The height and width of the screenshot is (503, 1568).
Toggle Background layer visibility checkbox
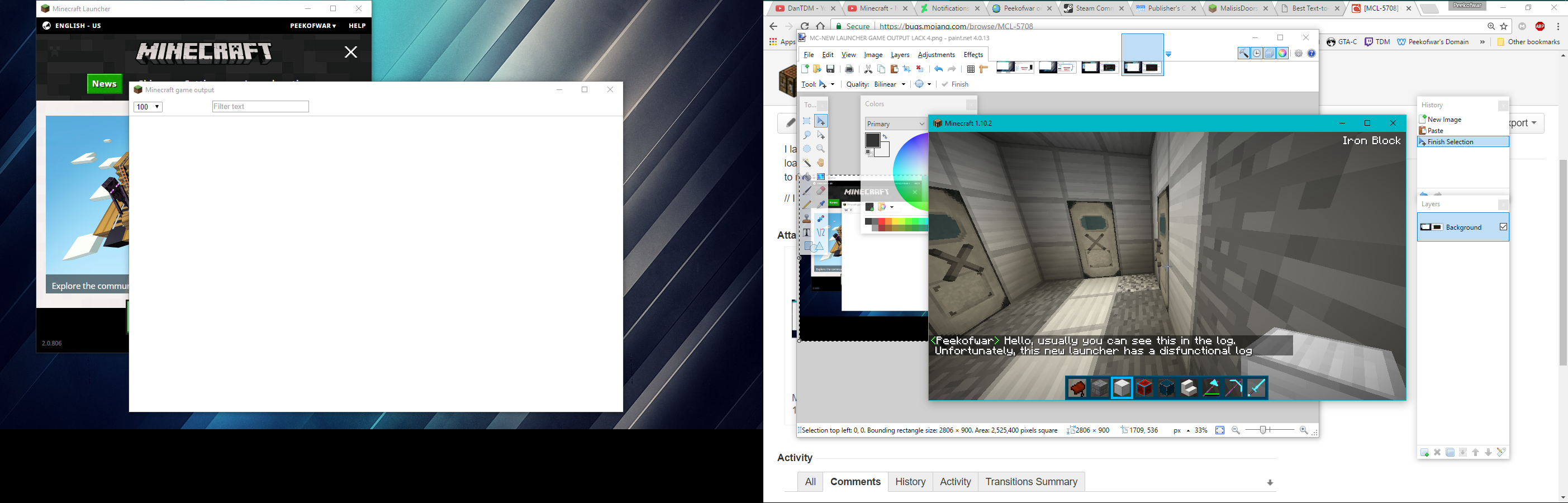[x=1503, y=227]
